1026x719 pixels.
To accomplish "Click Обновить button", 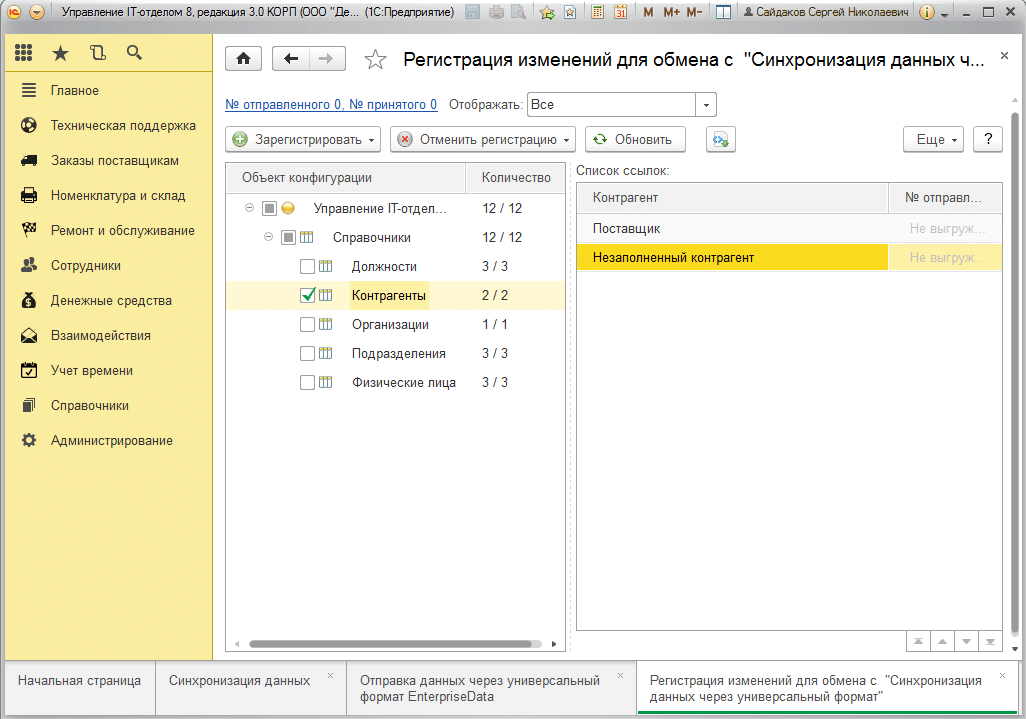I will coord(635,139).
